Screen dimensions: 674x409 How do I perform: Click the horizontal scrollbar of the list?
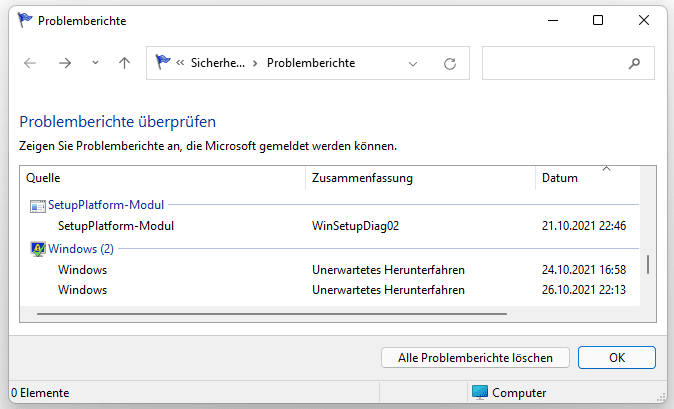coord(272,314)
